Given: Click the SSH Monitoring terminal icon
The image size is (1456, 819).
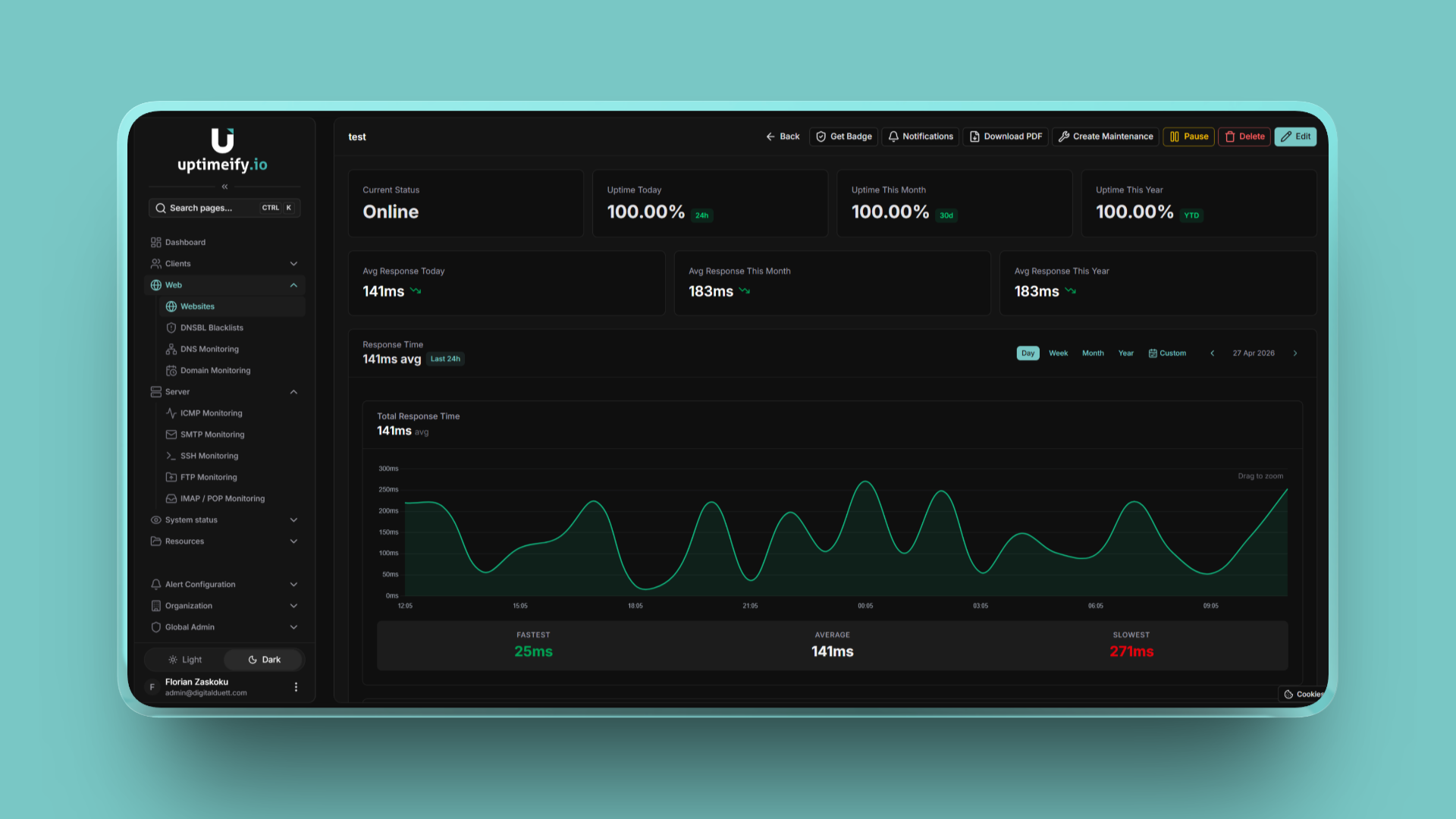Looking at the screenshot, I should pyautogui.click(x=171, y=456).
